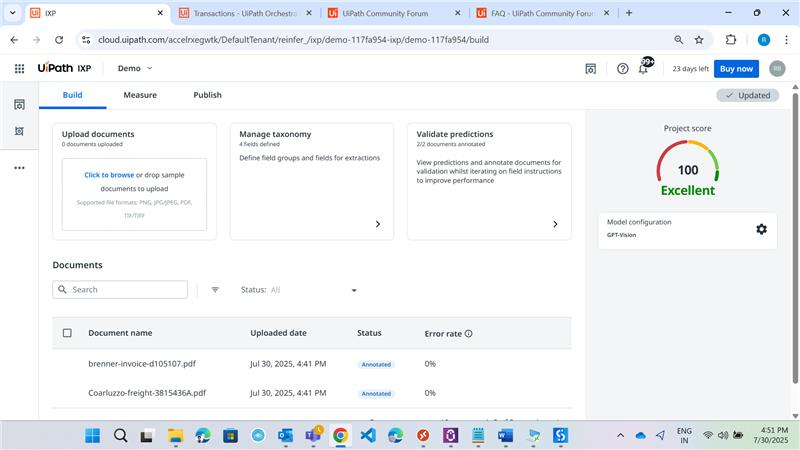Switch to FAQ UiPath Community Forum tab
800x450 pixels.
coord(541,13)
